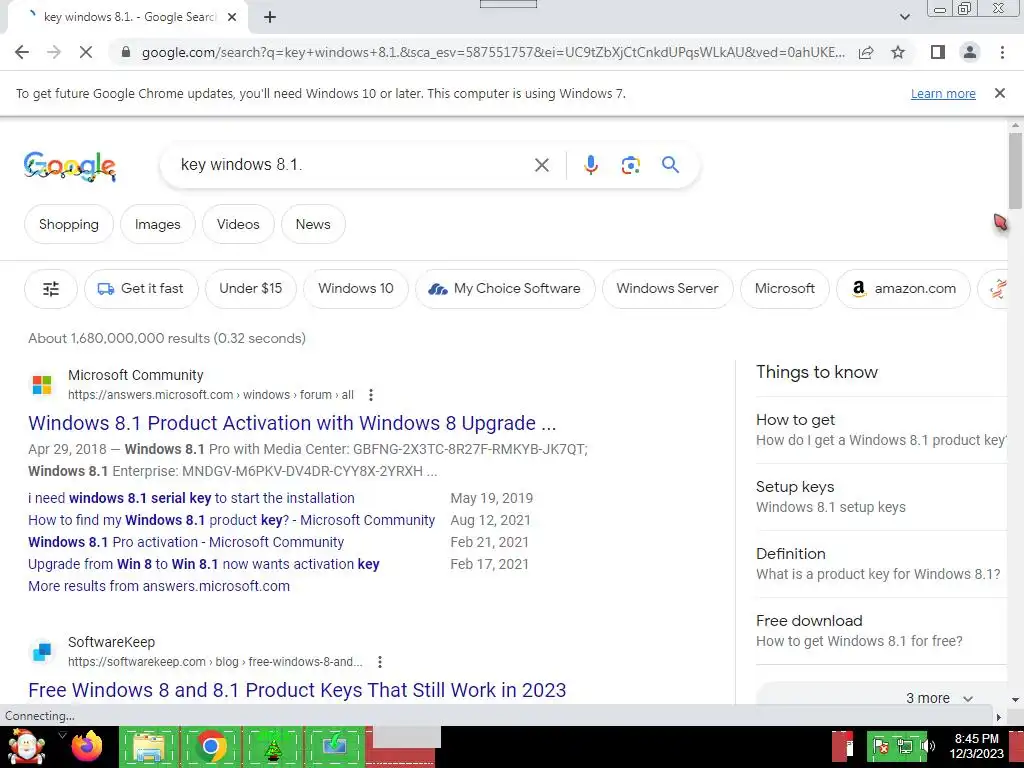Clear the search query text
Viewport: 1024px width, 768px height.
pyautogui.click(x=541, y=165)
